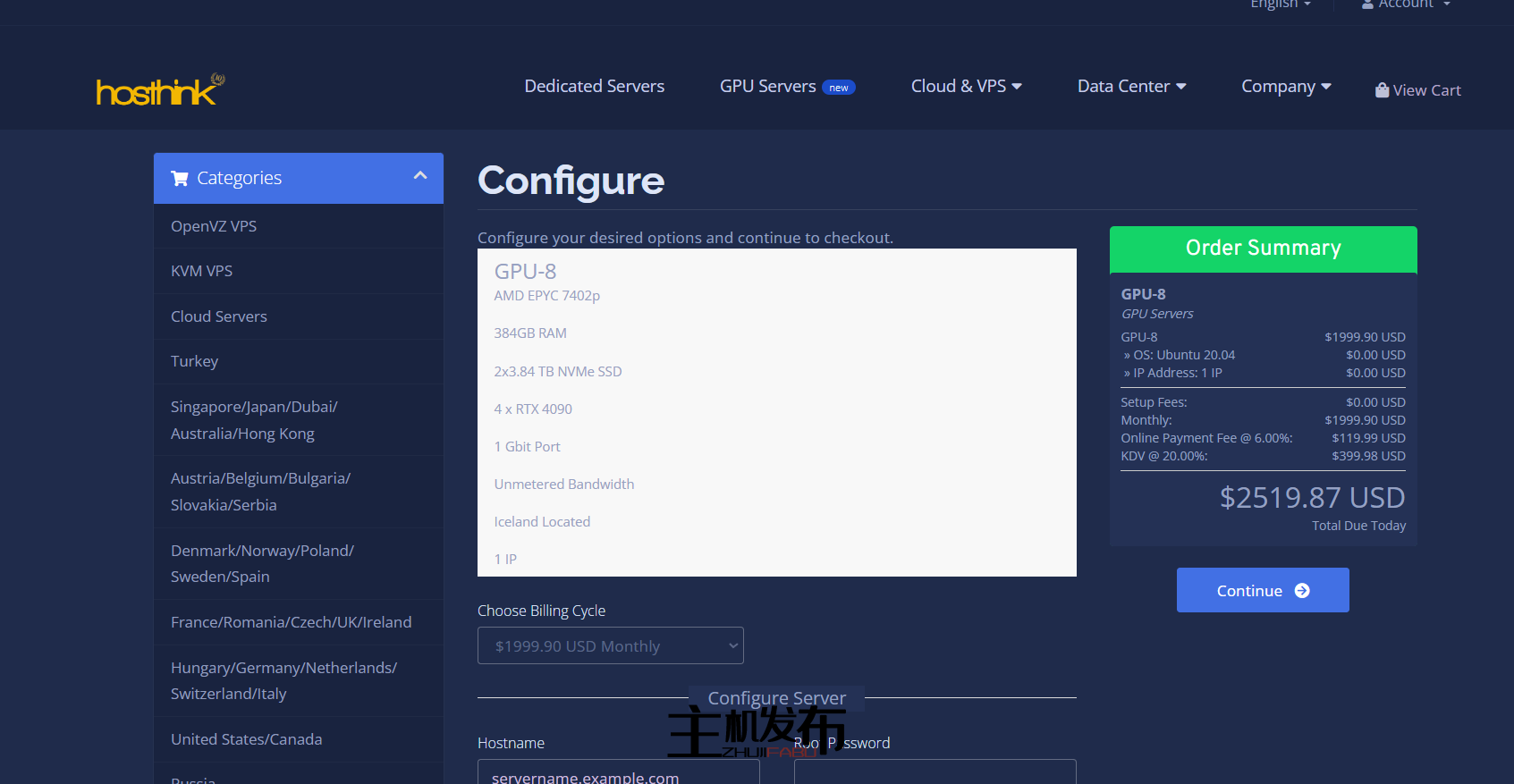
Task: Click the "new" badge beside GPU Servers
Action: point(839,88)
